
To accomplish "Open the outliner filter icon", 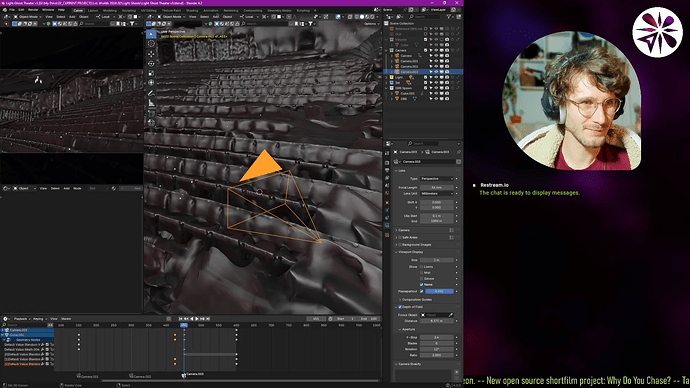I will 449,17.
